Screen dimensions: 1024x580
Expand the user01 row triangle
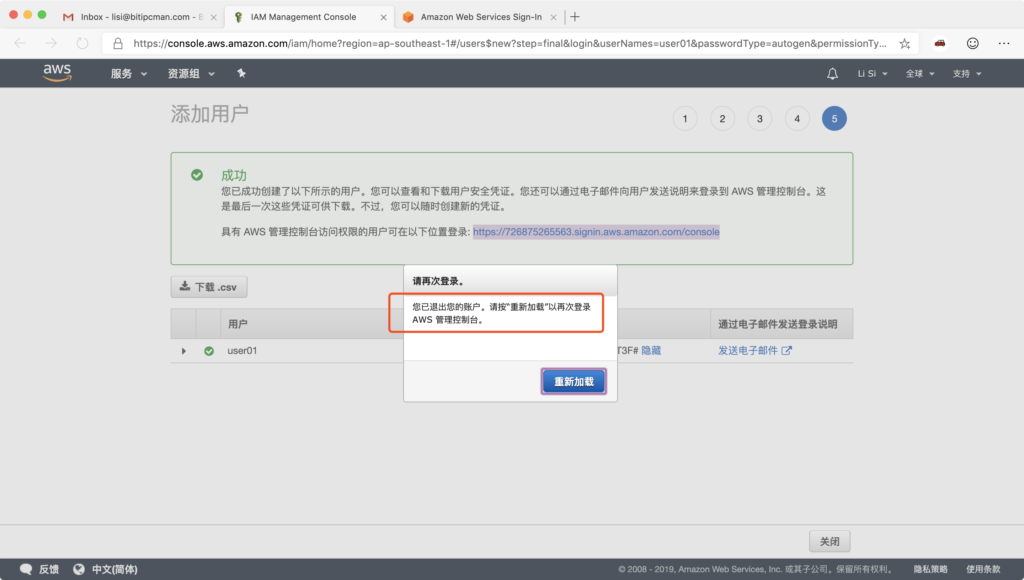pyautogui.click(x=184, y=351)
